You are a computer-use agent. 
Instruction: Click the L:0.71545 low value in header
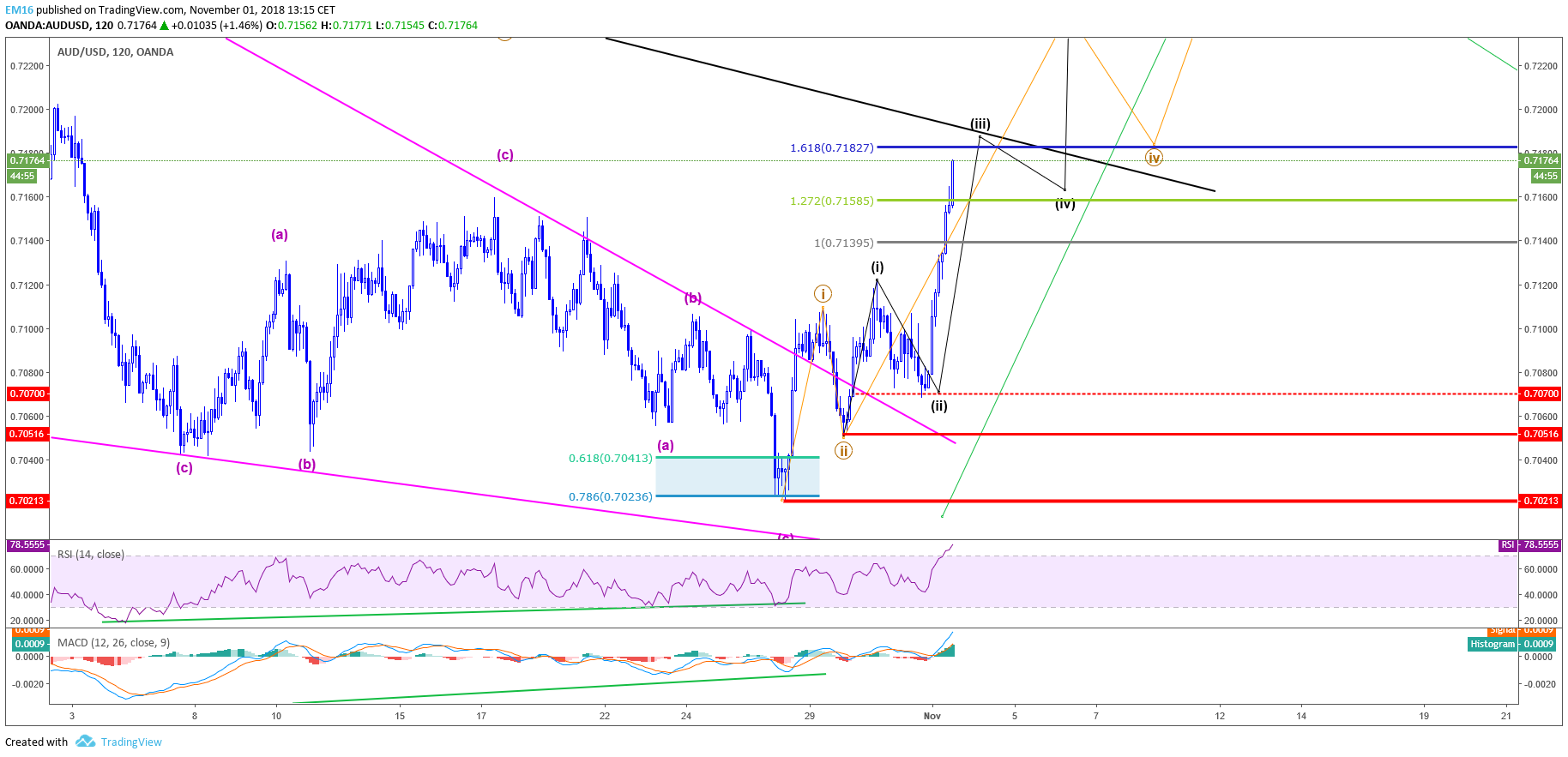[x=400, y=26]
